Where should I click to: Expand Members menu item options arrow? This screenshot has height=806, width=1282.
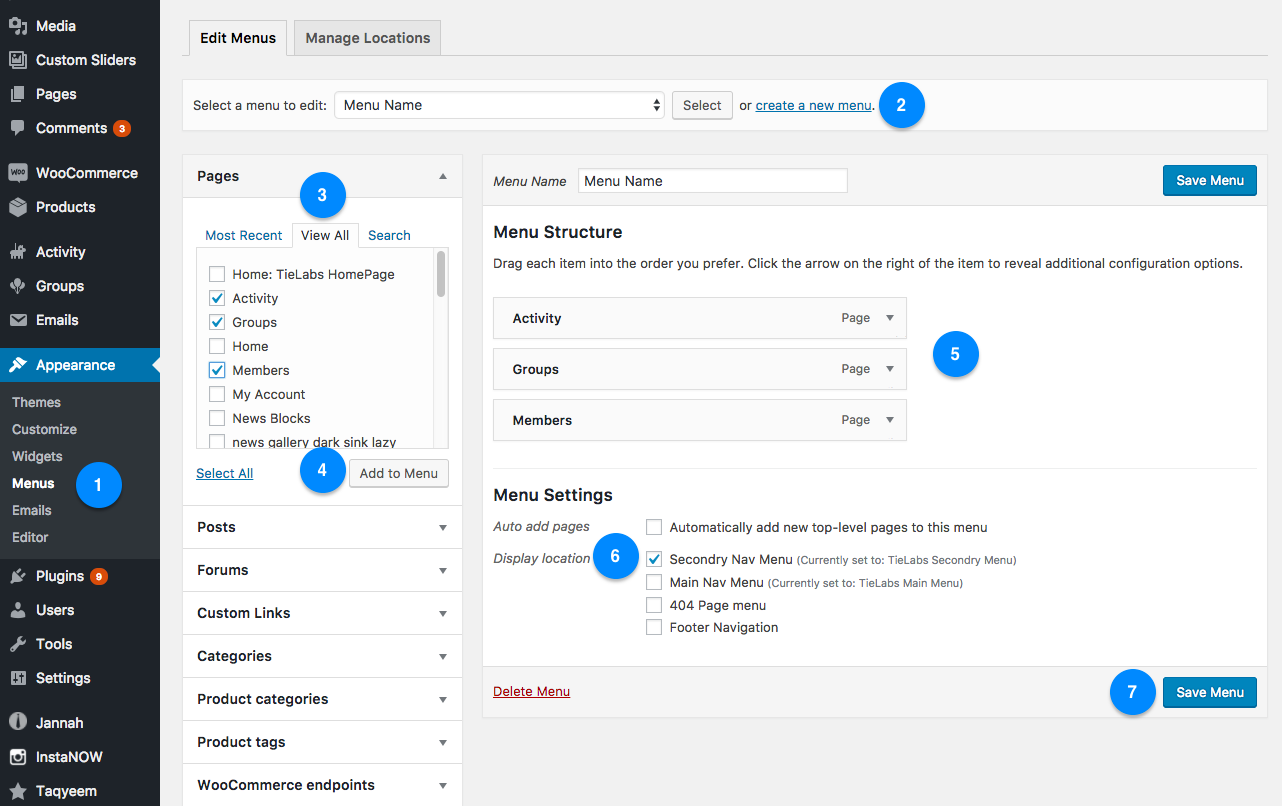point(890,420)
